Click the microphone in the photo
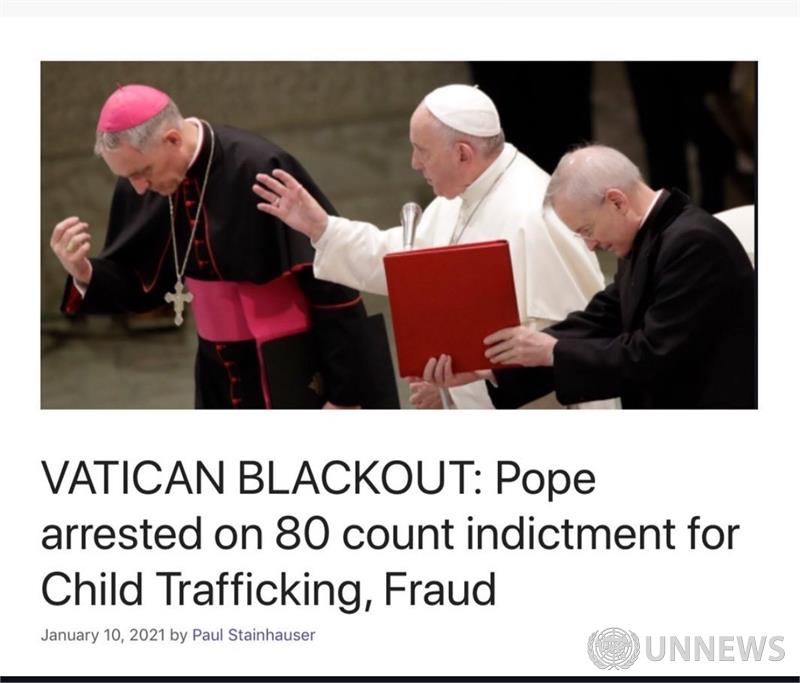800x683 pixels. (x=410, y=224)
